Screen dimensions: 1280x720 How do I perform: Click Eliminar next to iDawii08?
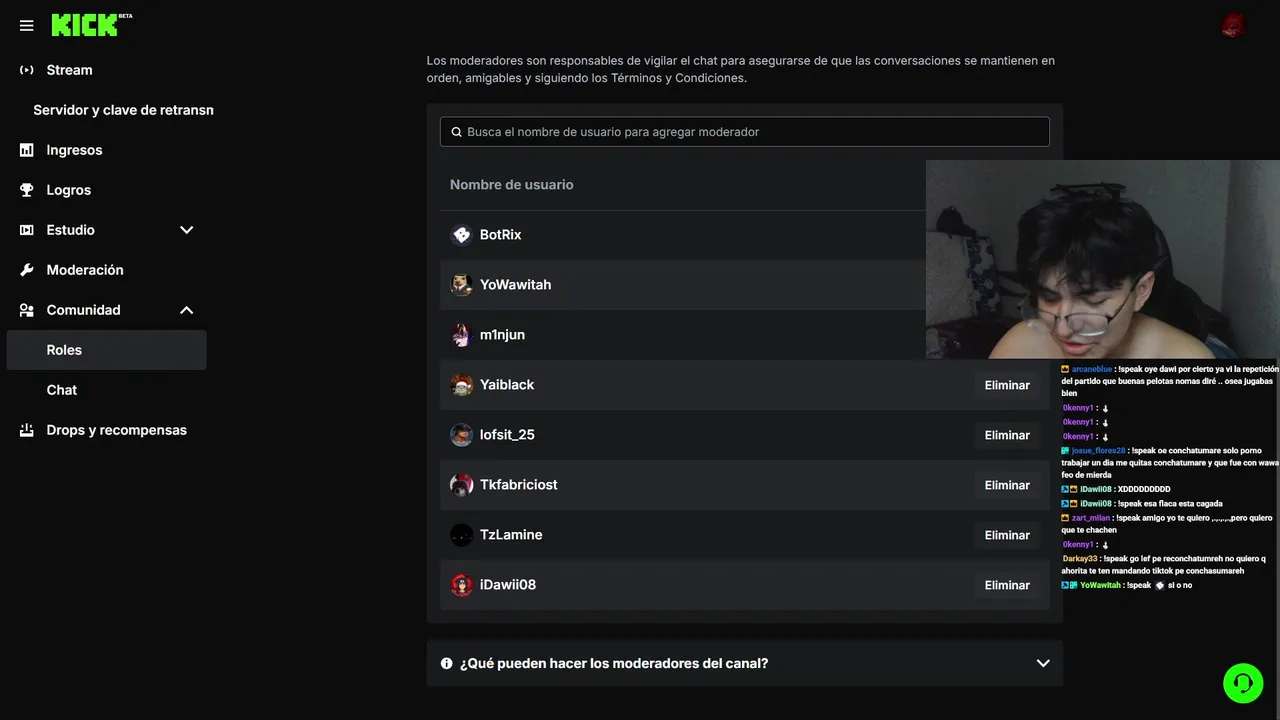[x=1007, y=585]
